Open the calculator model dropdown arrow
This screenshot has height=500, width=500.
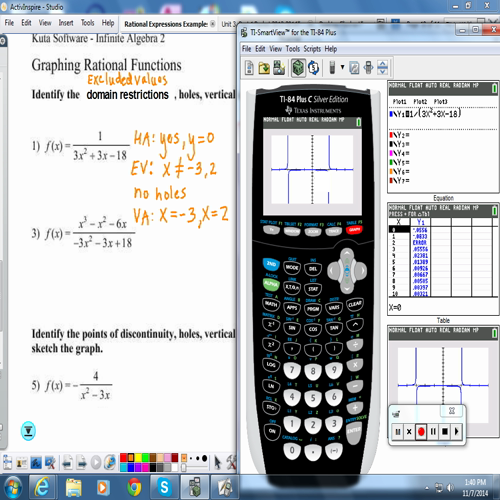(342, 67)
